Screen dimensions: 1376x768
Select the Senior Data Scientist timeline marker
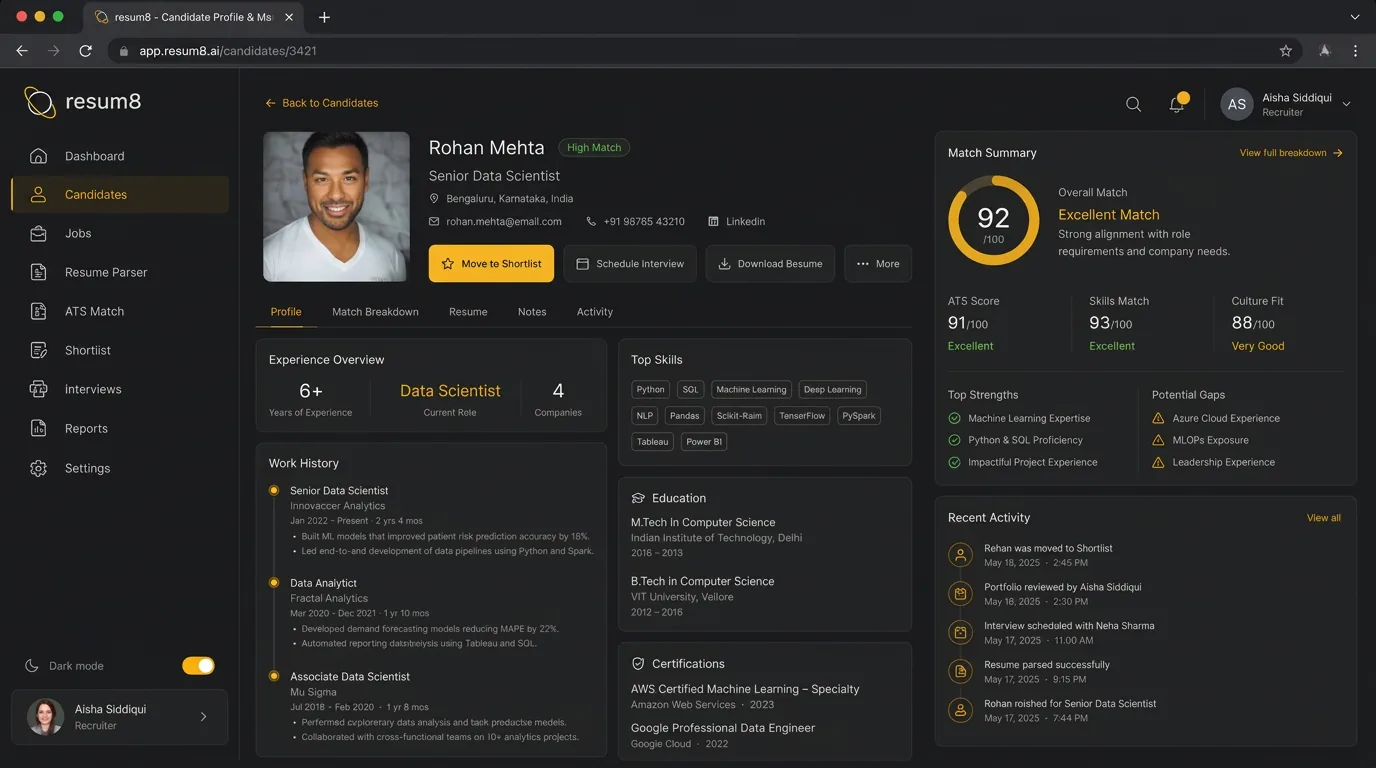pos(274,491)
